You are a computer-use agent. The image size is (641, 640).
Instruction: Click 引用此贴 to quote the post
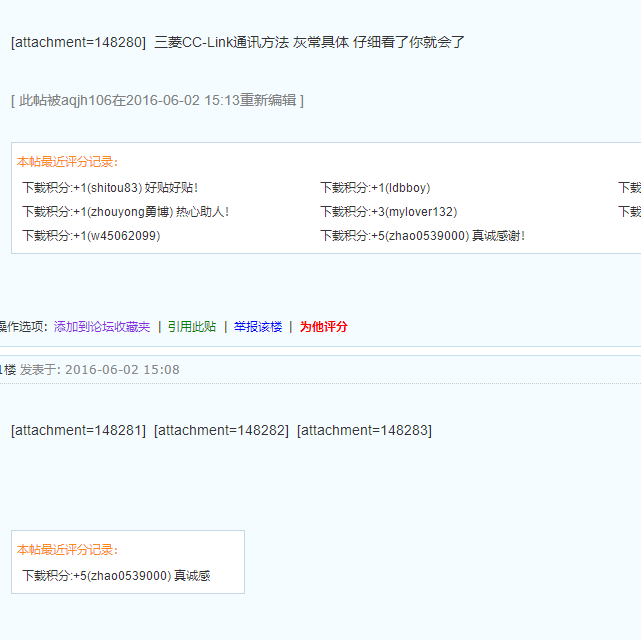pos(191,327)
